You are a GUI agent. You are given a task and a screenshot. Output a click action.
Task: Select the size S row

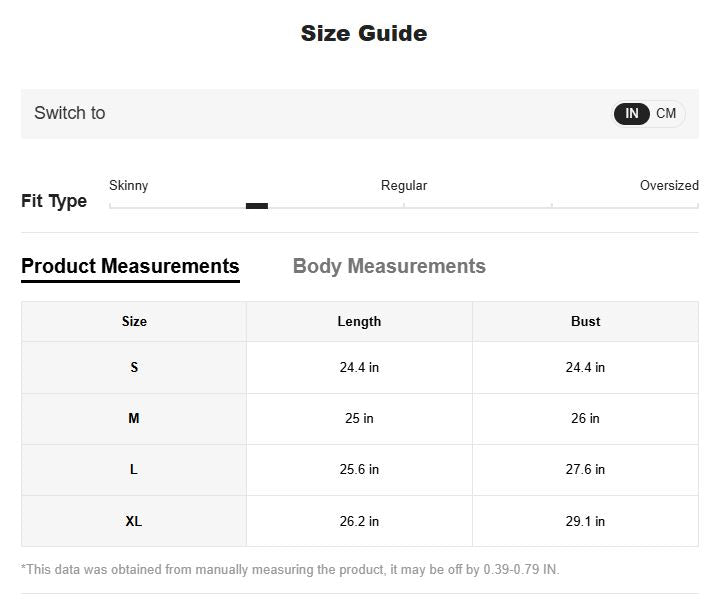pyautogui.click(x=134, y=367)
